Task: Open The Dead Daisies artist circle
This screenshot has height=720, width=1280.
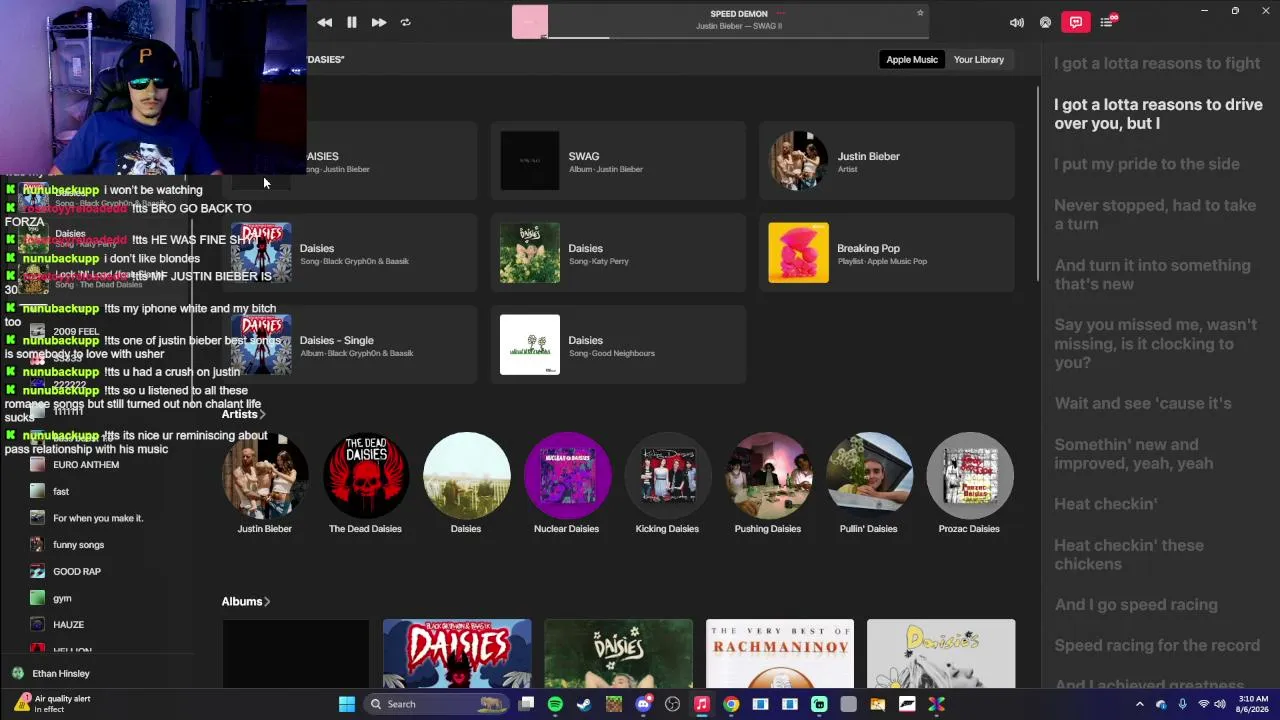Action: [x=365, y=476]
